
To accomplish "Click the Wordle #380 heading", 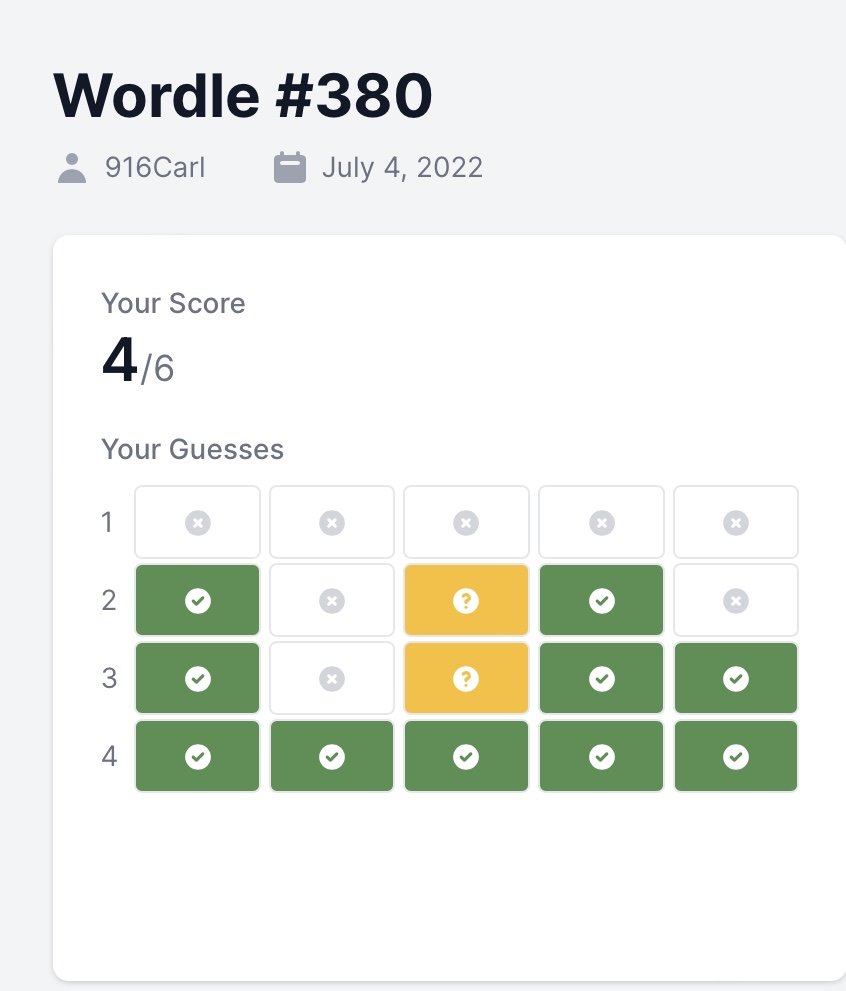I will coord(243,96).
